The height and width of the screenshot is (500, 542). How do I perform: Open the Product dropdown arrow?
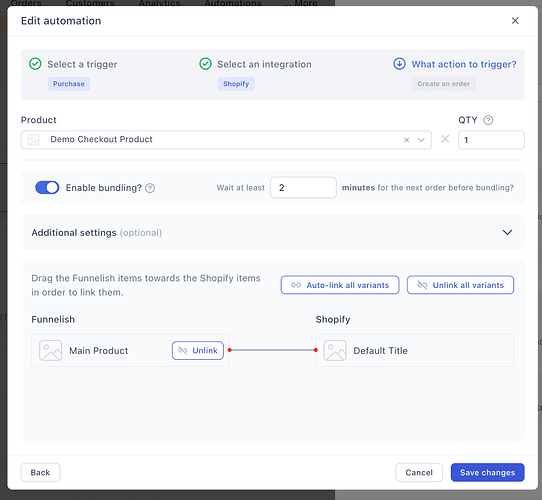point(421,140)
